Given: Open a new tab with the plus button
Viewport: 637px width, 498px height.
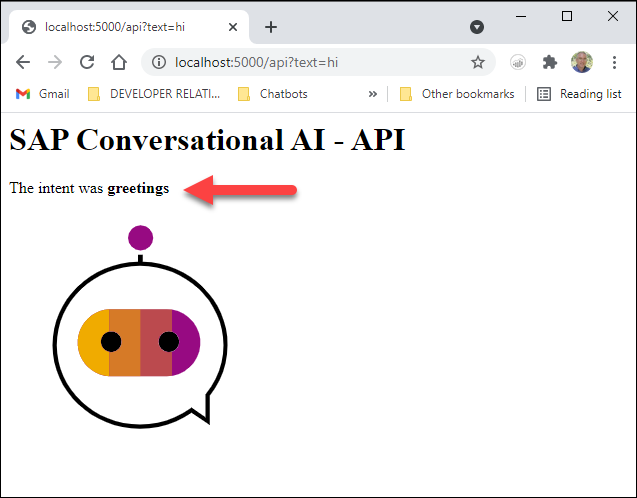Looking at the screenshot, I should point(271,27).
